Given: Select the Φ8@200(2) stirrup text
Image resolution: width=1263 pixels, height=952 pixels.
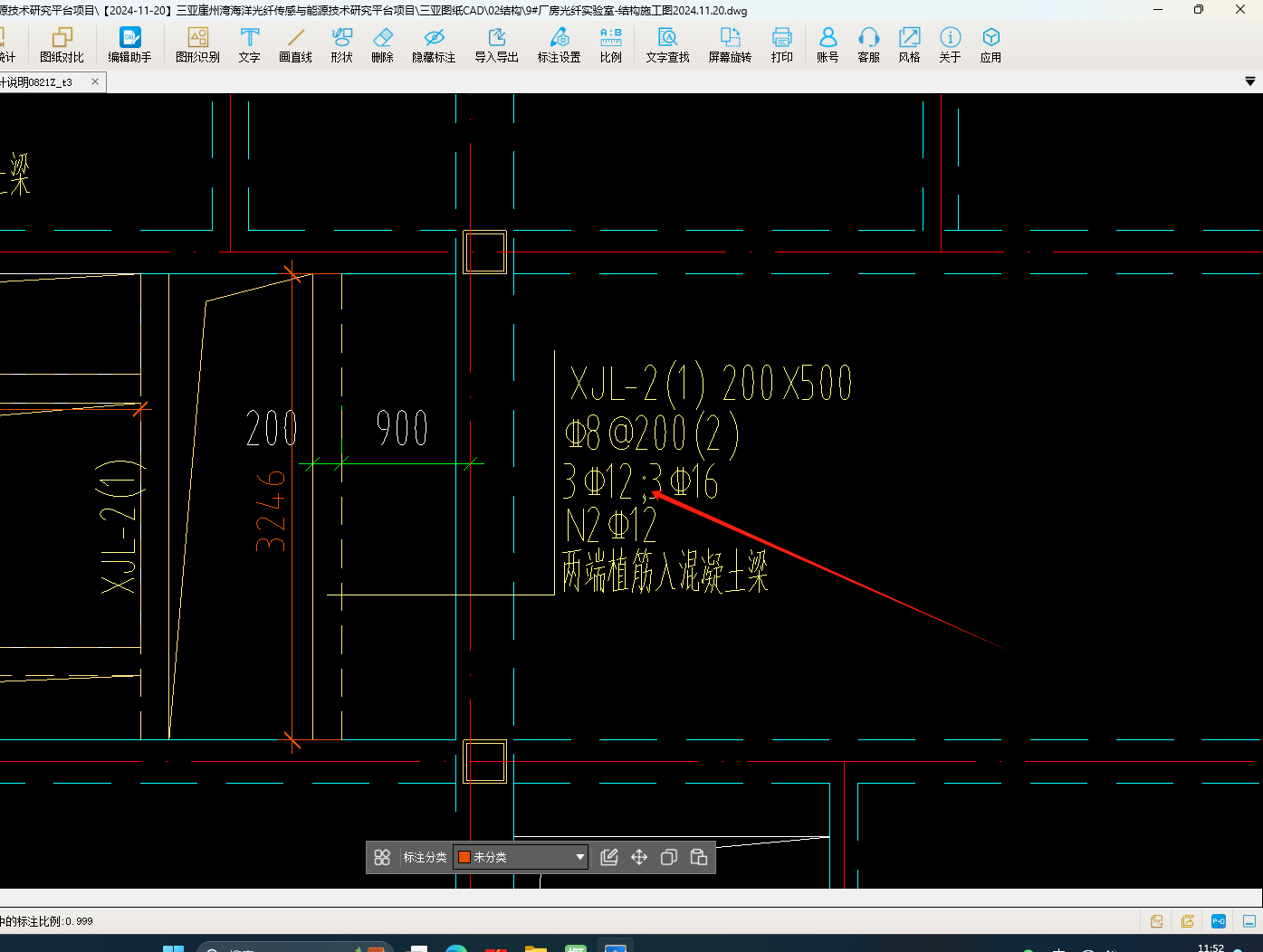Looking at the screenshot, I should pyautogui.click(x=652, y=434).
